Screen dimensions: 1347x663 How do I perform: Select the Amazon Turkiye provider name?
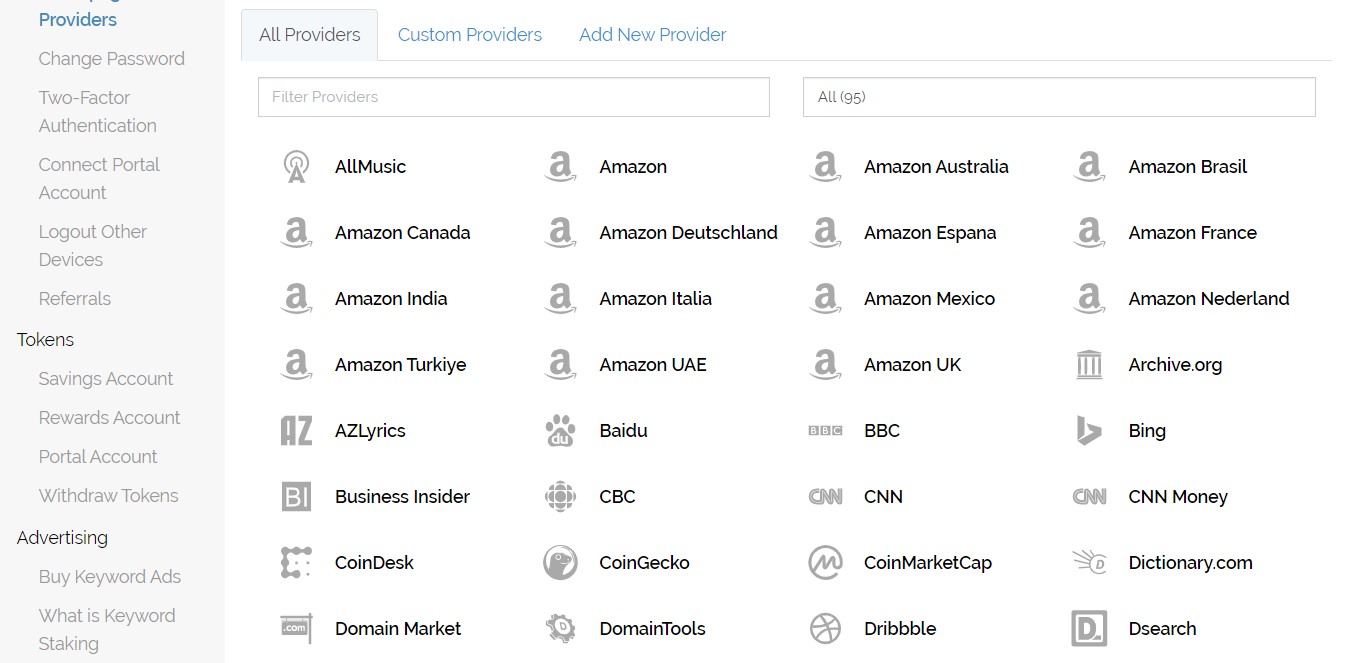click(401, 365)
